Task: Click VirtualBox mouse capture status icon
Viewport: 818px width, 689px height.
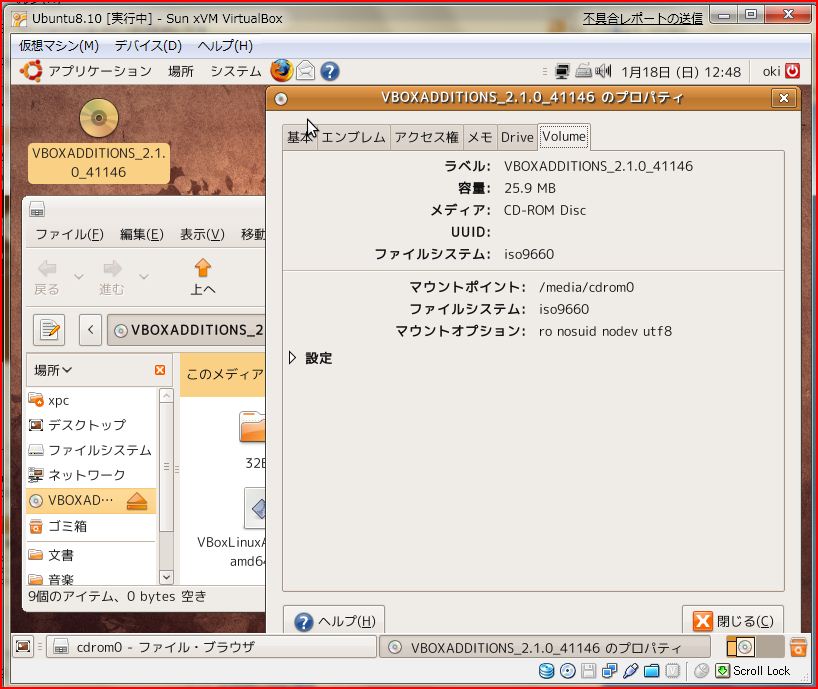Action: pos(702,671)
